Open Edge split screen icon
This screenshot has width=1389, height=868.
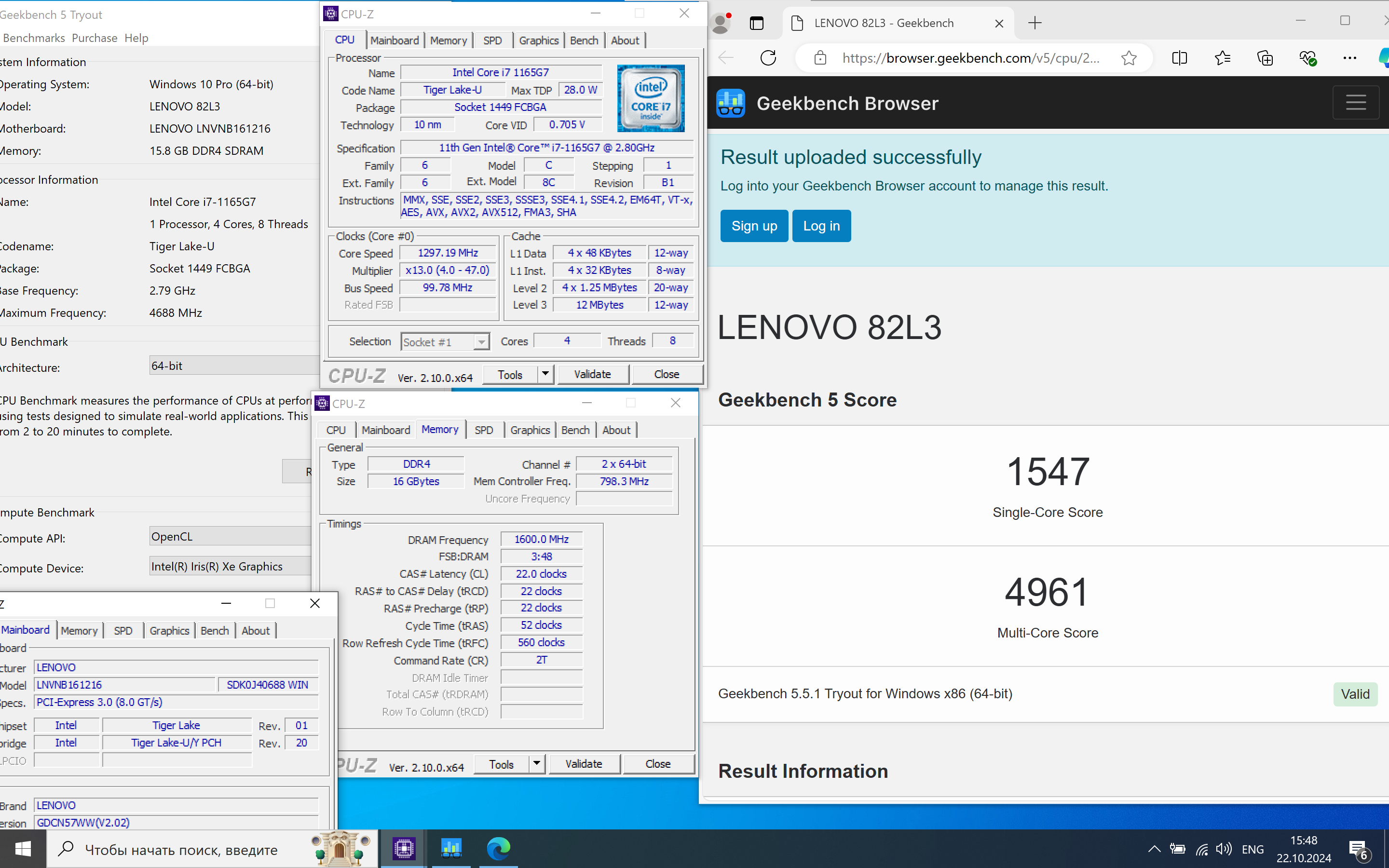point(1180,58)
